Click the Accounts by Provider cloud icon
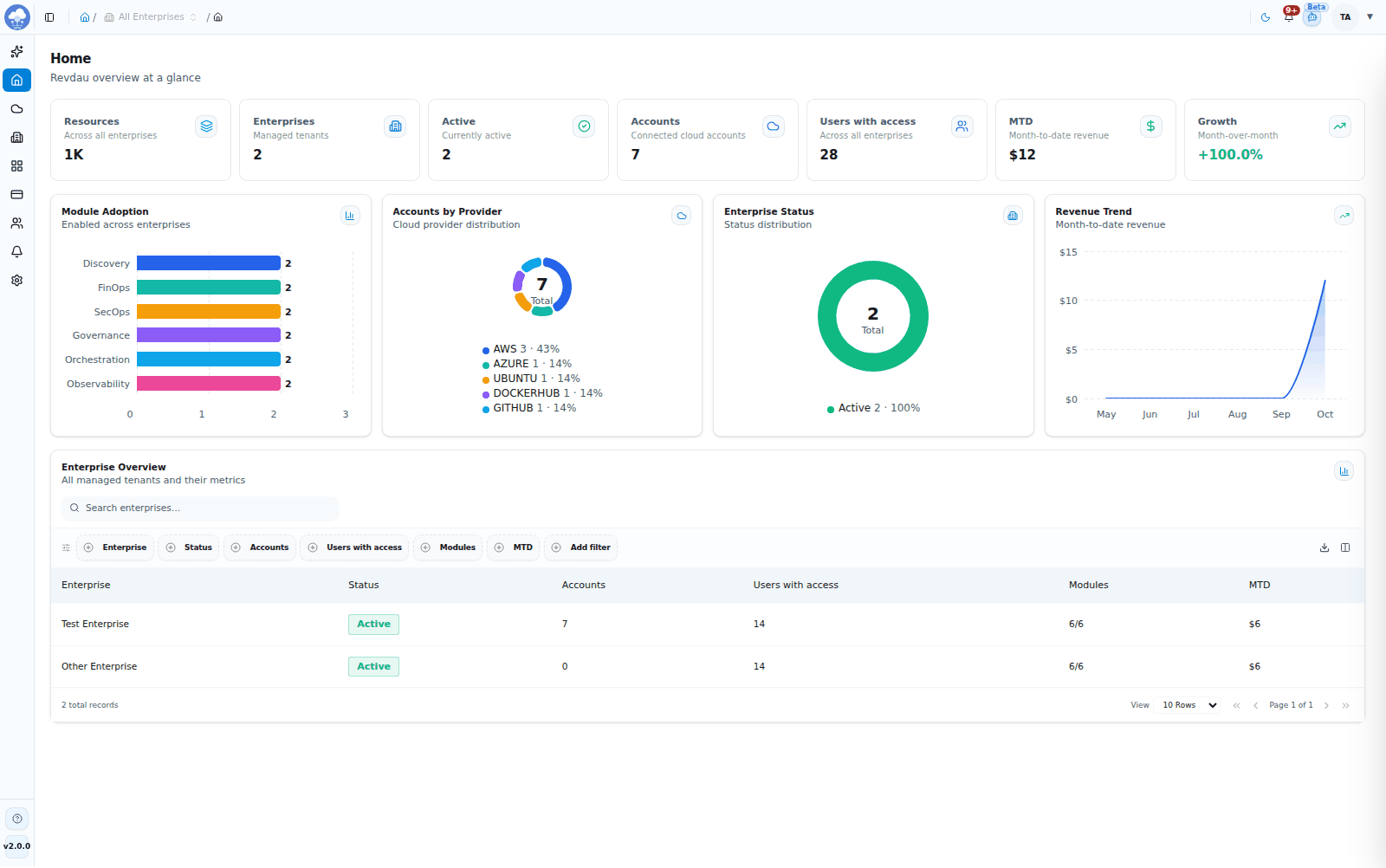 click(682, 216)
